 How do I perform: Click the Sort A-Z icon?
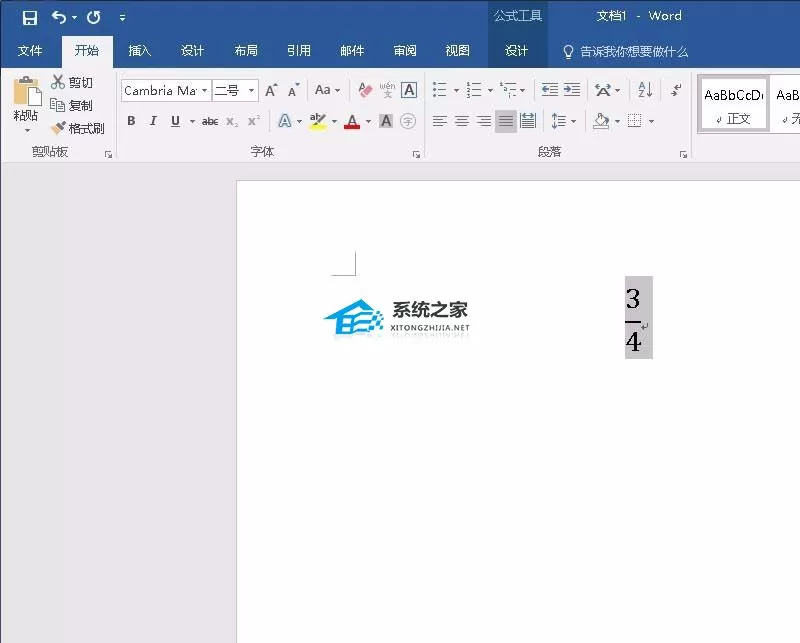point(645,90)
